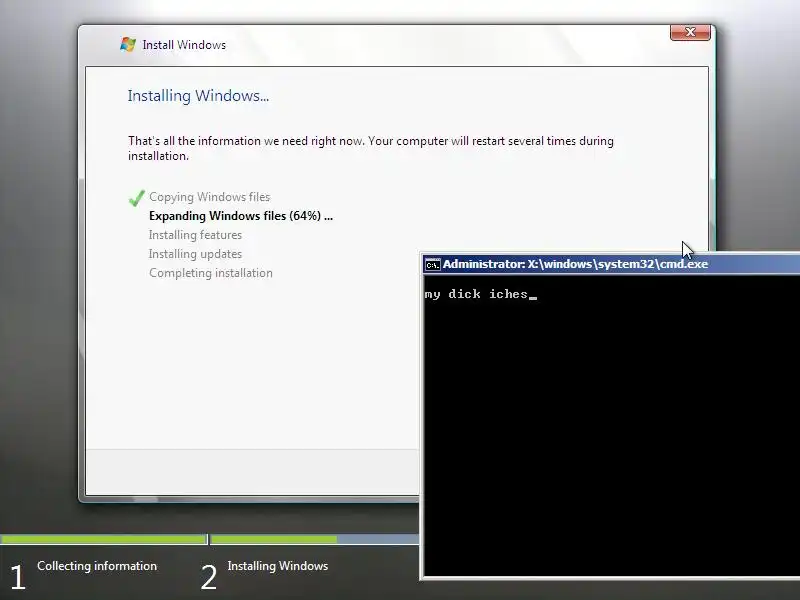This screenshot has height=600, width=800.
Task: Click the 'Collecting information' stage label
Action: (x=97, y=566)
